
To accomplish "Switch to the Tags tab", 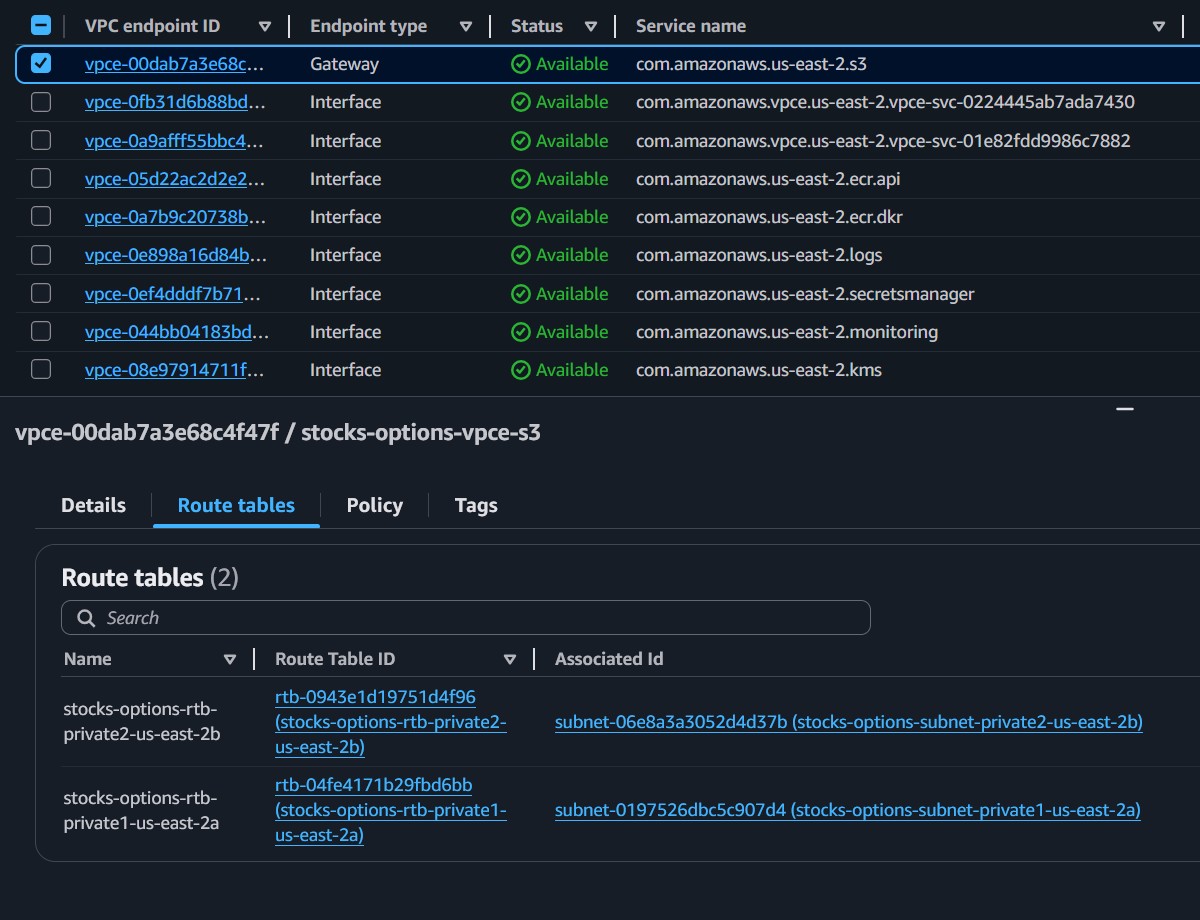I will (475, 505).
